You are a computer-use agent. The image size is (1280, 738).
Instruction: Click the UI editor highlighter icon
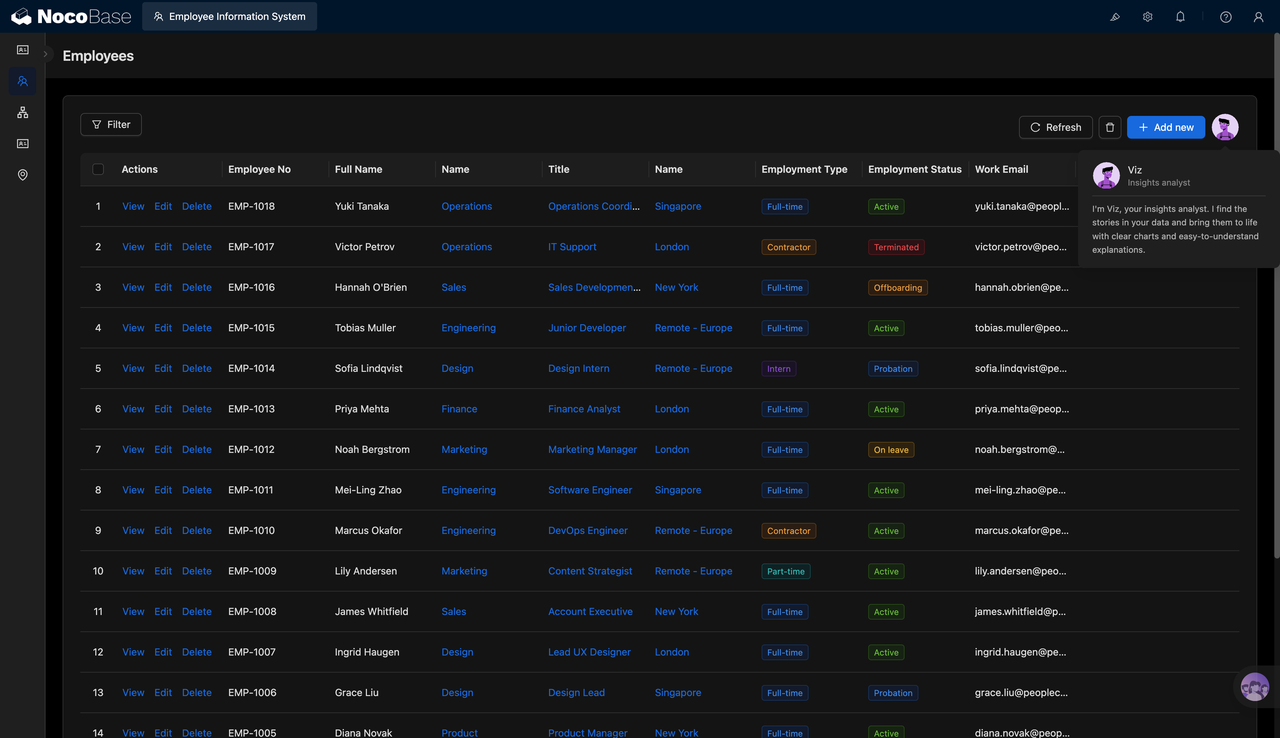click(1115, 17)
